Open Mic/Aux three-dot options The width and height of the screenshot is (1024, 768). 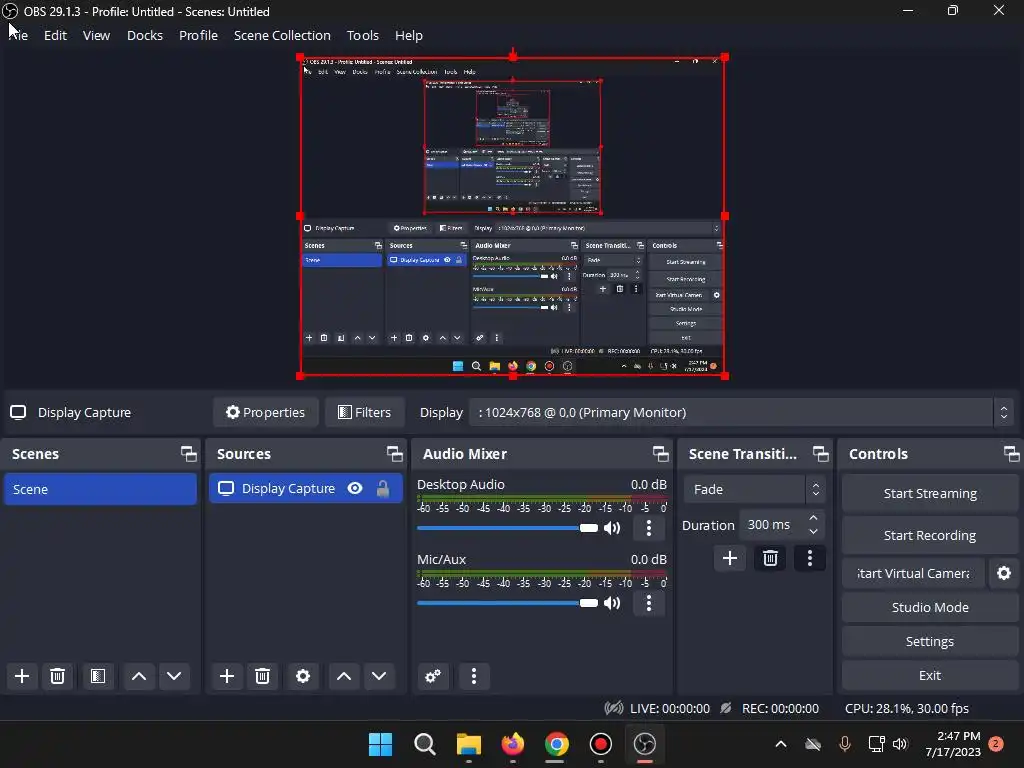pos(648,603)
